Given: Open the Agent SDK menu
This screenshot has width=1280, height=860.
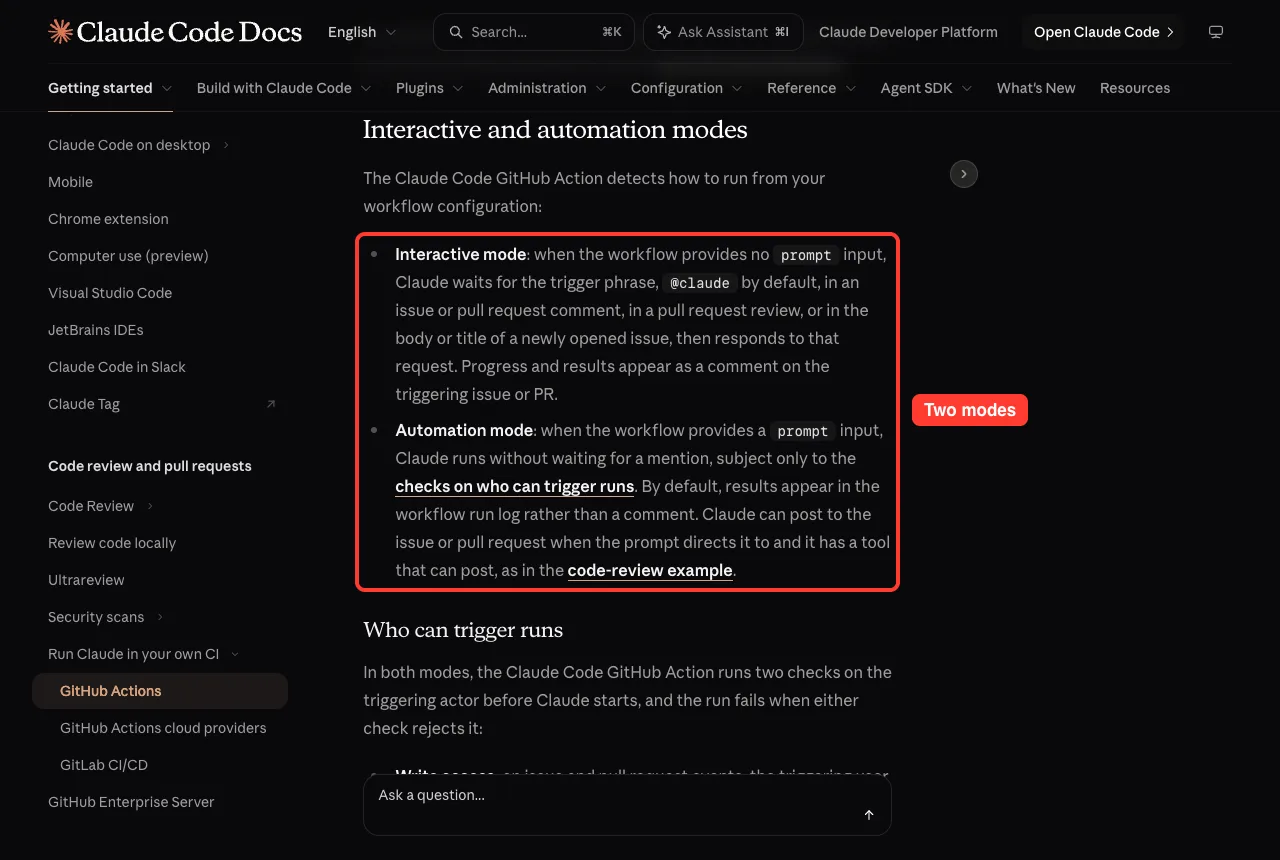Looking at the screenshot, I should 927,88.
